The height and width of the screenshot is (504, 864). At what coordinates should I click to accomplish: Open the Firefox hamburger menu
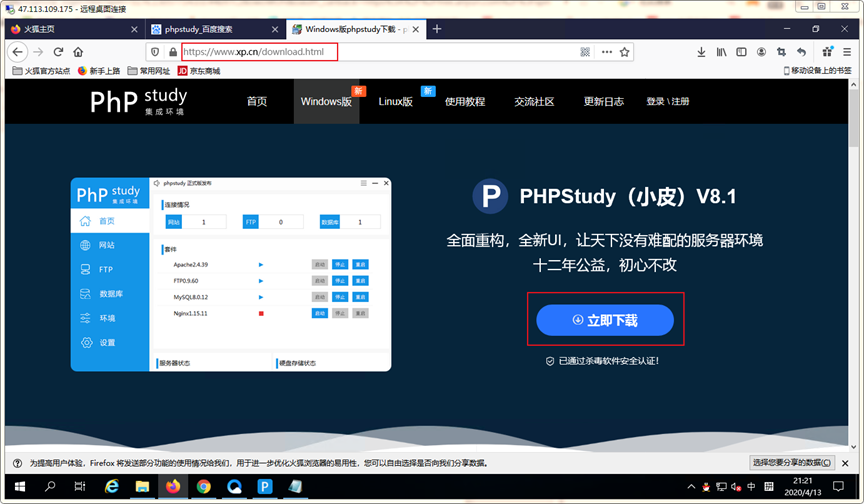pos(847,52)
